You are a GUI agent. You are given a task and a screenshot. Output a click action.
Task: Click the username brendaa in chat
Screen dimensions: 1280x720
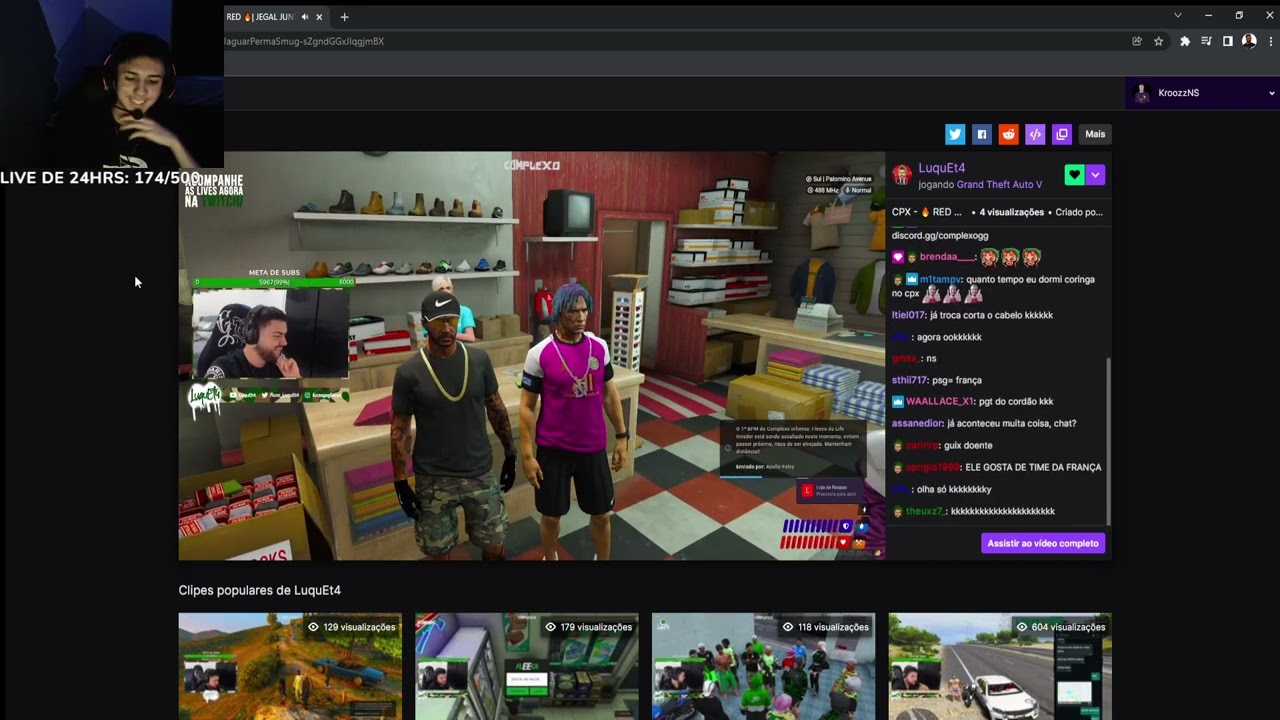[x=946, y=258]
